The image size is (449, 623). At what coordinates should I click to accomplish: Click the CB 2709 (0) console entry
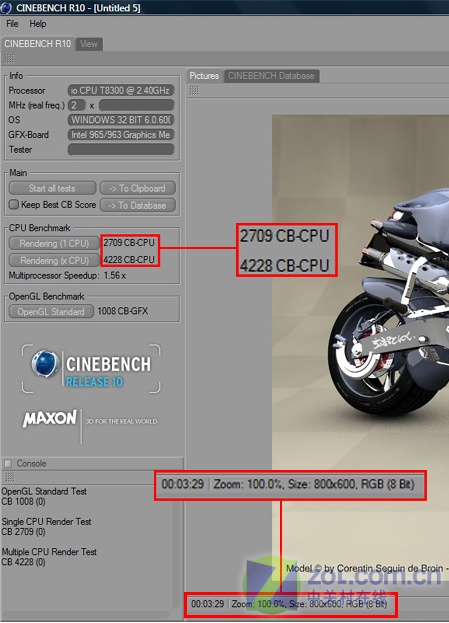pos(23,532)
